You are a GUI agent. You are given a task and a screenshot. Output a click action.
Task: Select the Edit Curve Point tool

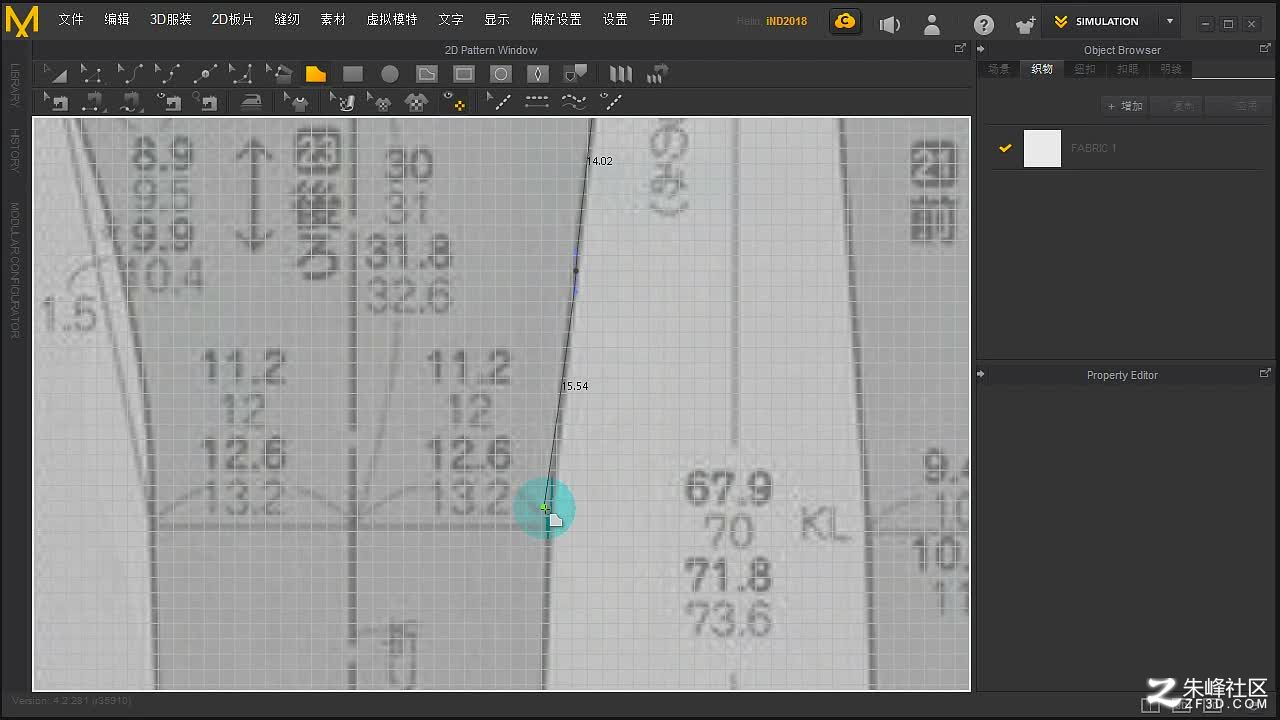[x=167, y=74]
